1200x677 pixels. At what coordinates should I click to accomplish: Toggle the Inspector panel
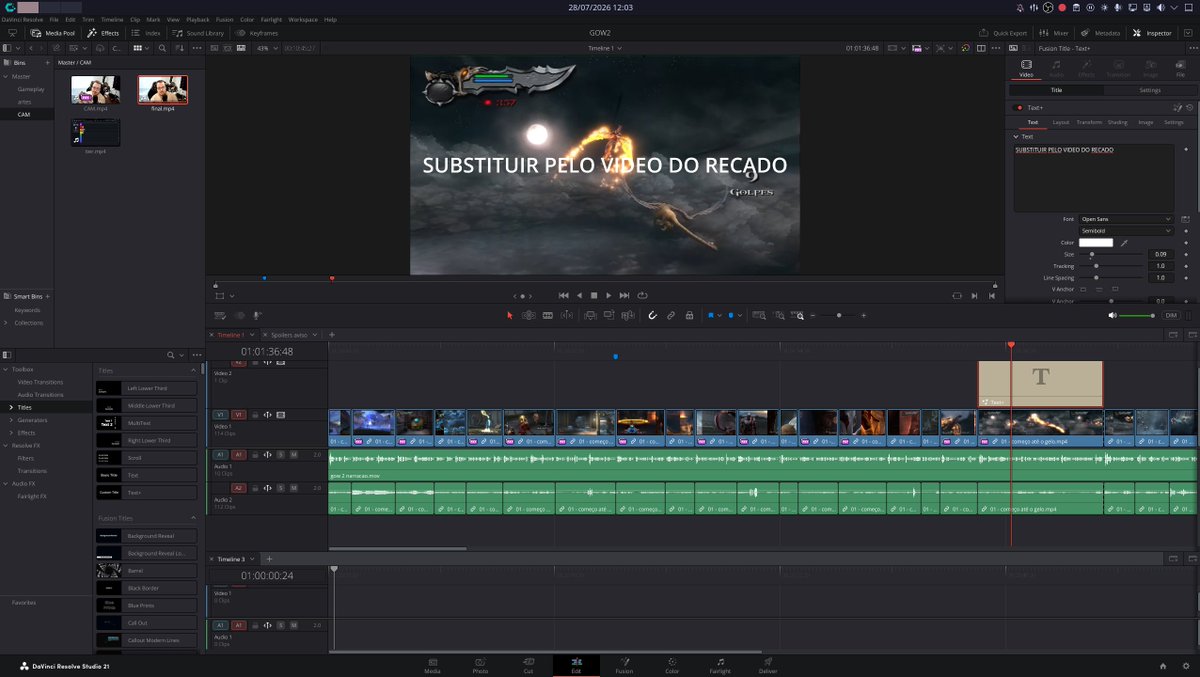1152,33
